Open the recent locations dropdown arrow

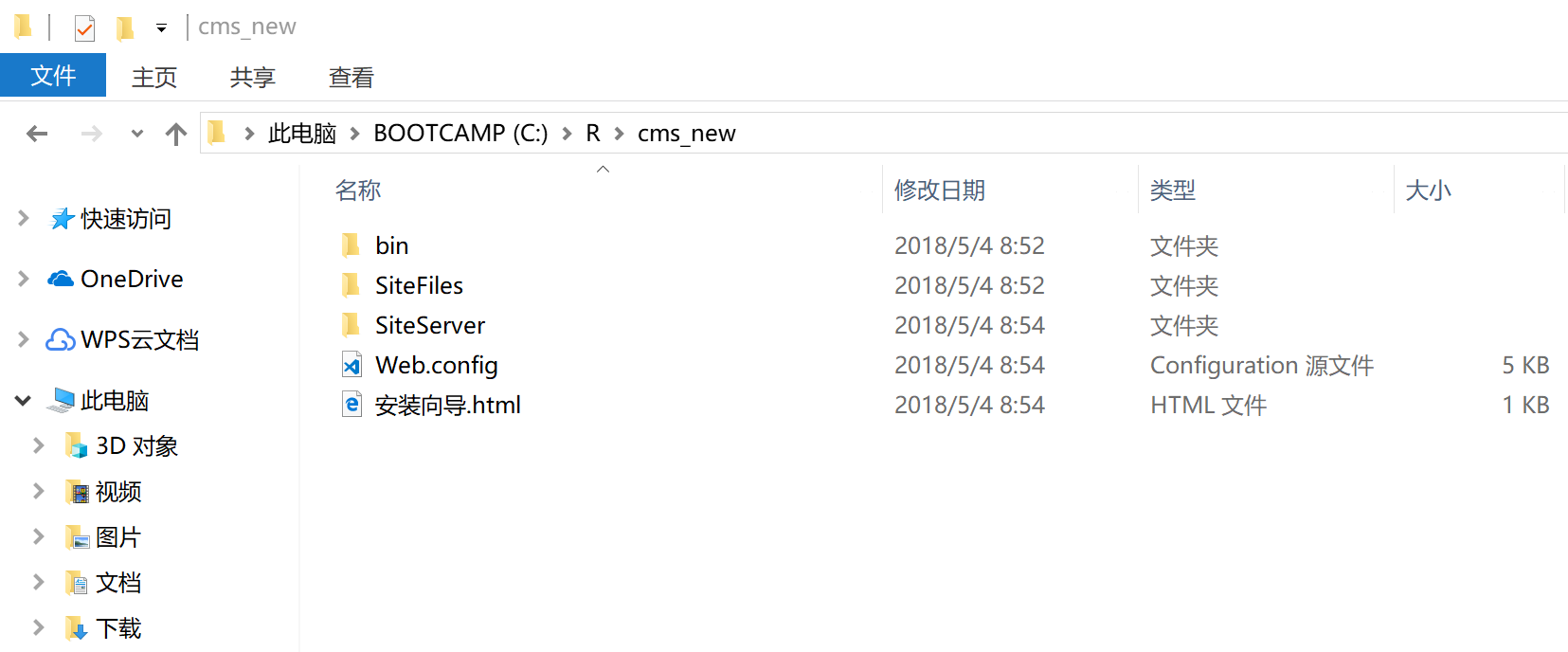coord(137,134)
